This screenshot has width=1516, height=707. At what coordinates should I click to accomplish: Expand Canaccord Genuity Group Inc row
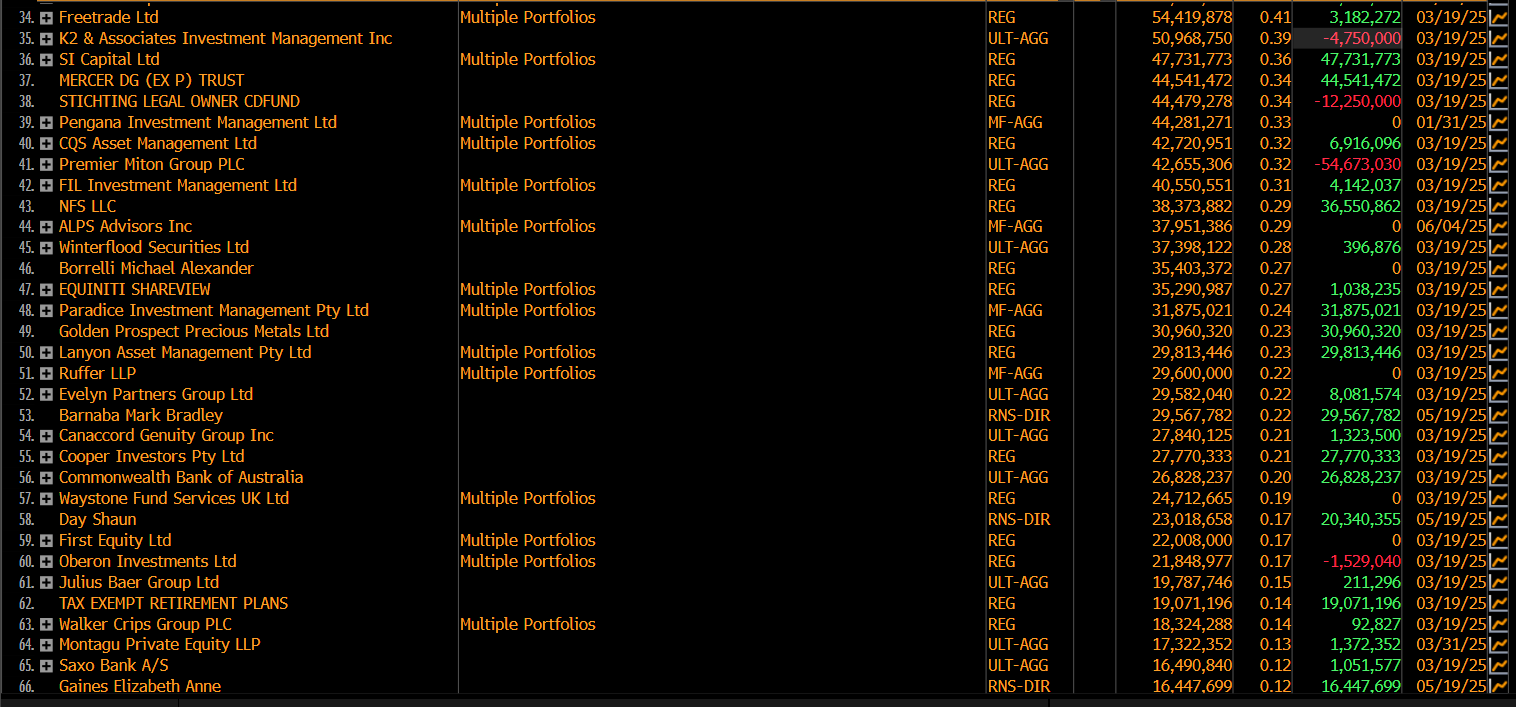pos(46,435)
